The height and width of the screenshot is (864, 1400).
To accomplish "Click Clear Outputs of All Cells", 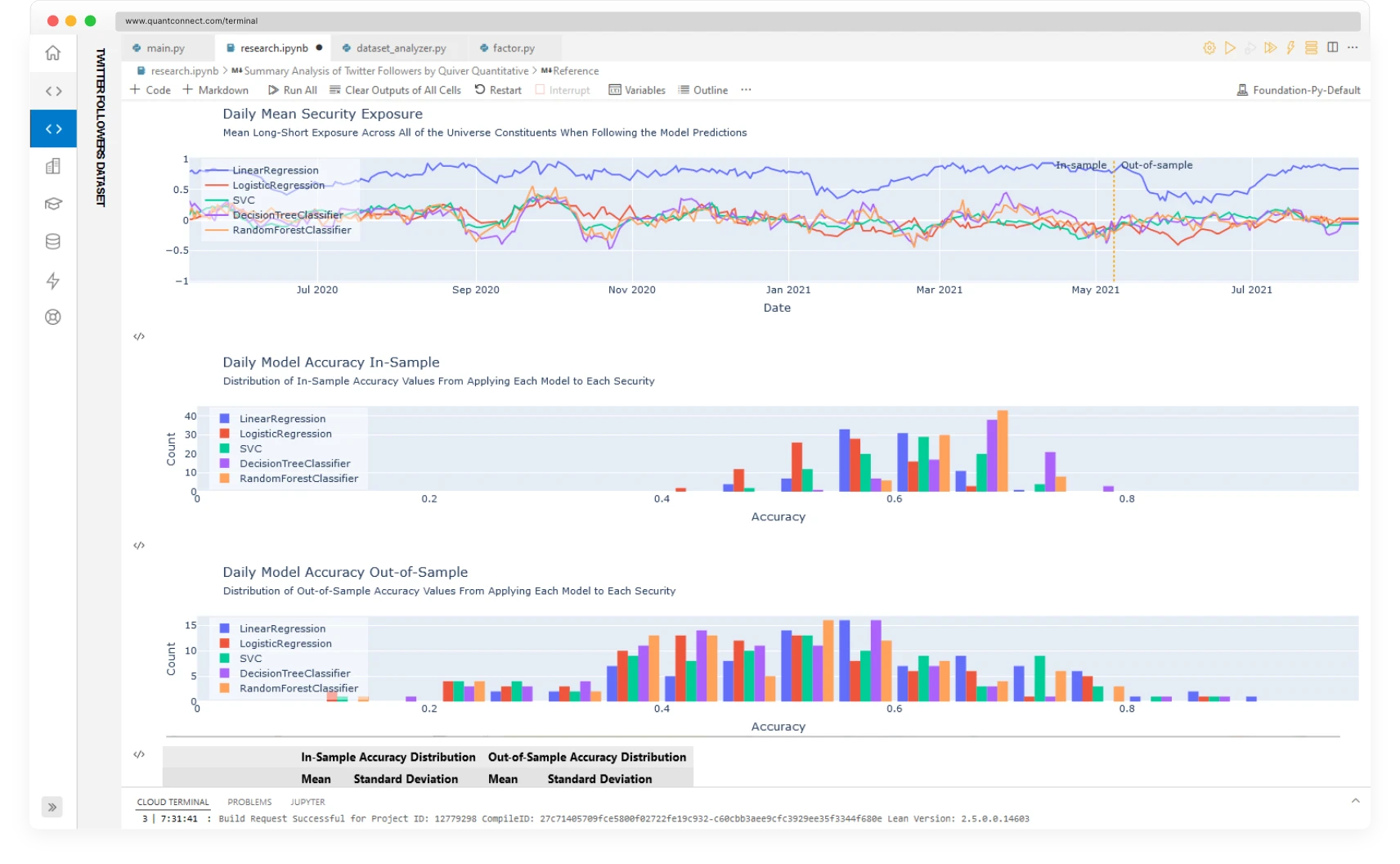I will click(395, 90).
